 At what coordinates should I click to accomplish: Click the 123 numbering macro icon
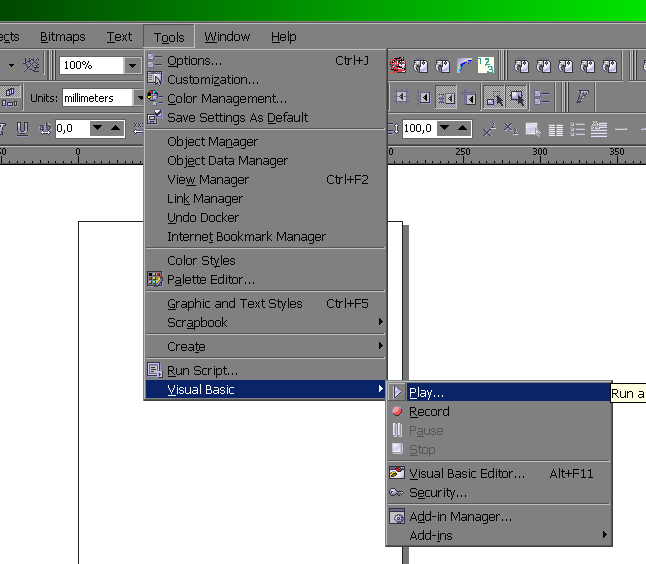click(x=486, y=65)
